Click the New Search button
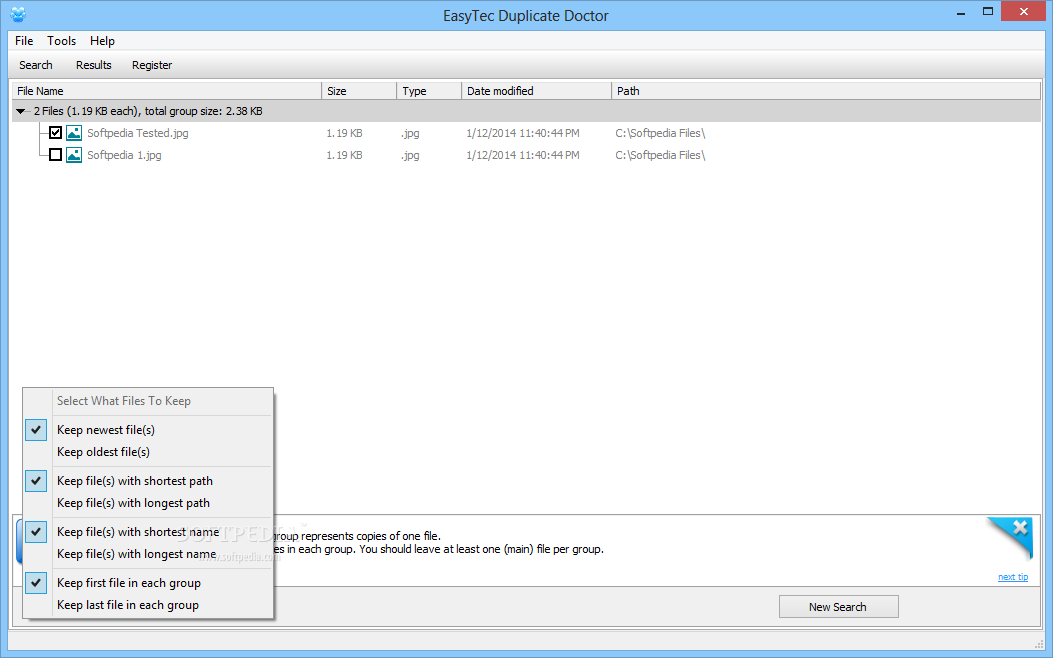 [x=838, y=607]
